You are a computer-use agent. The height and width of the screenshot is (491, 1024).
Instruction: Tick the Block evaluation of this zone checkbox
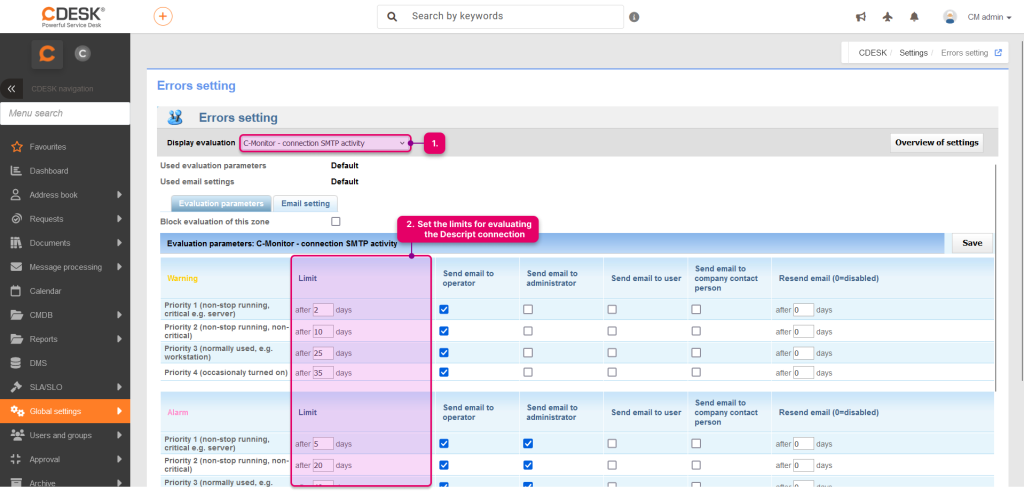pos(336,221)
